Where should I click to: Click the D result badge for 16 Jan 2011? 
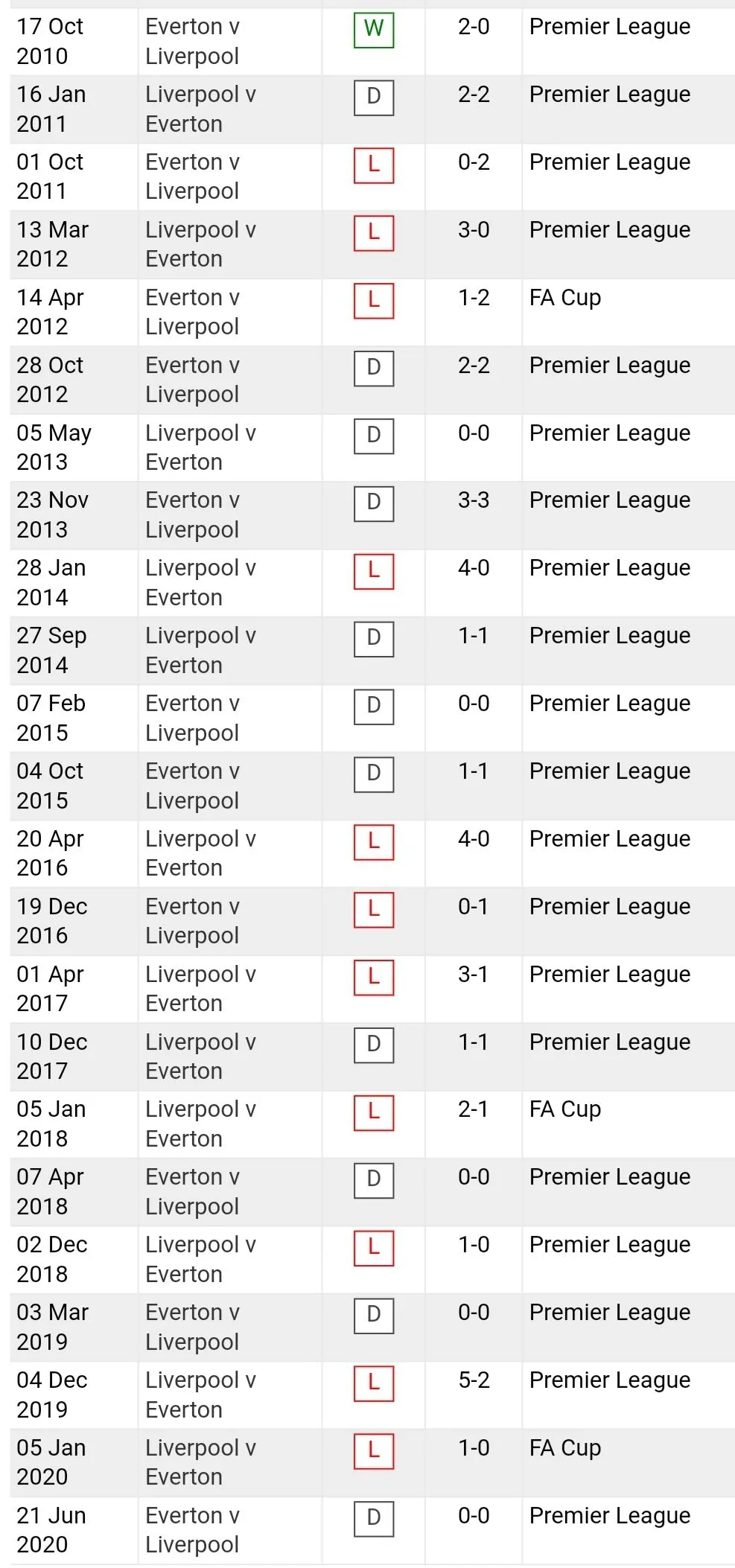pyautogui.click(x=373, y=97)
